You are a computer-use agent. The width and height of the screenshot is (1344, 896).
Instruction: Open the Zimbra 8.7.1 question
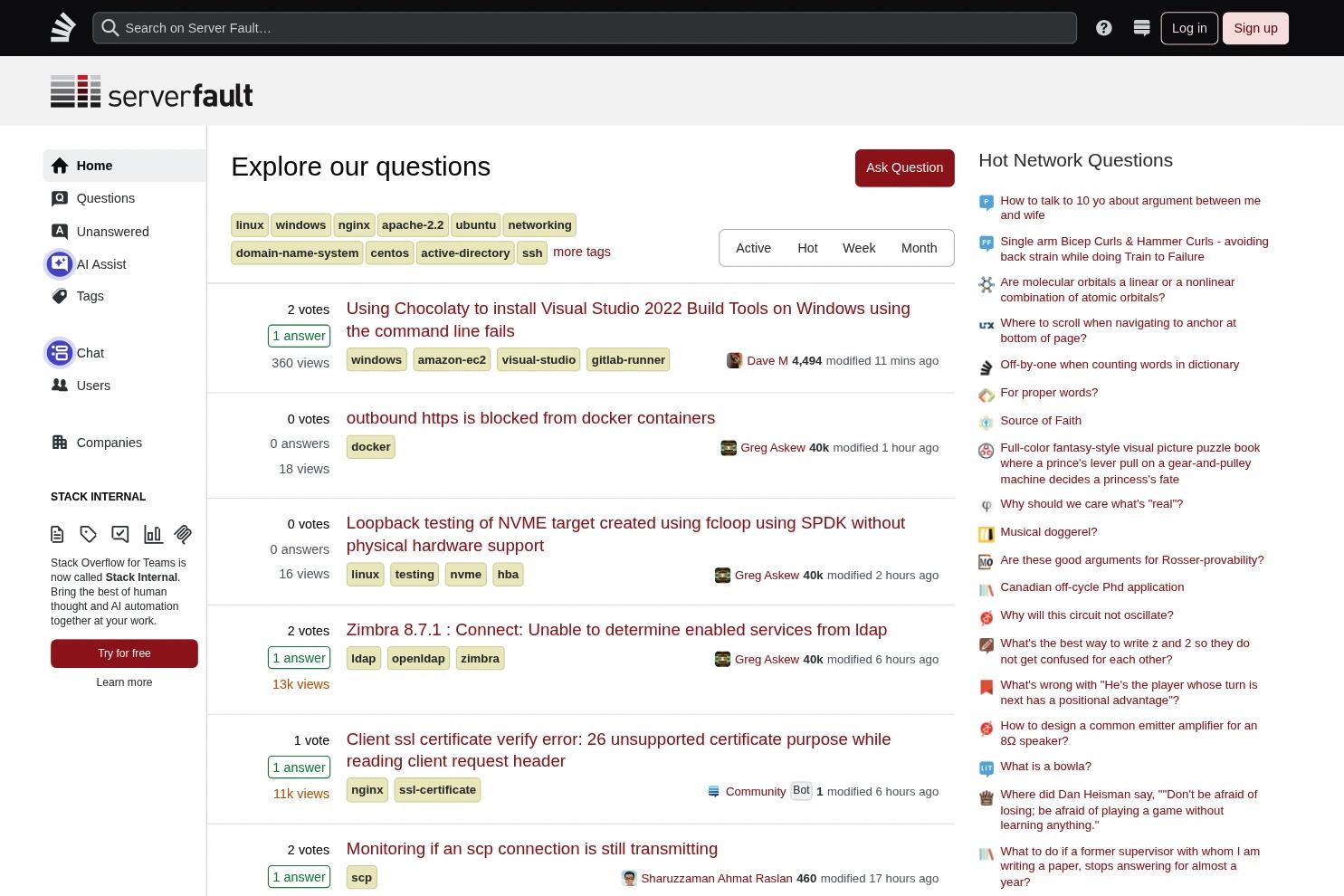(x=616, y=630)
